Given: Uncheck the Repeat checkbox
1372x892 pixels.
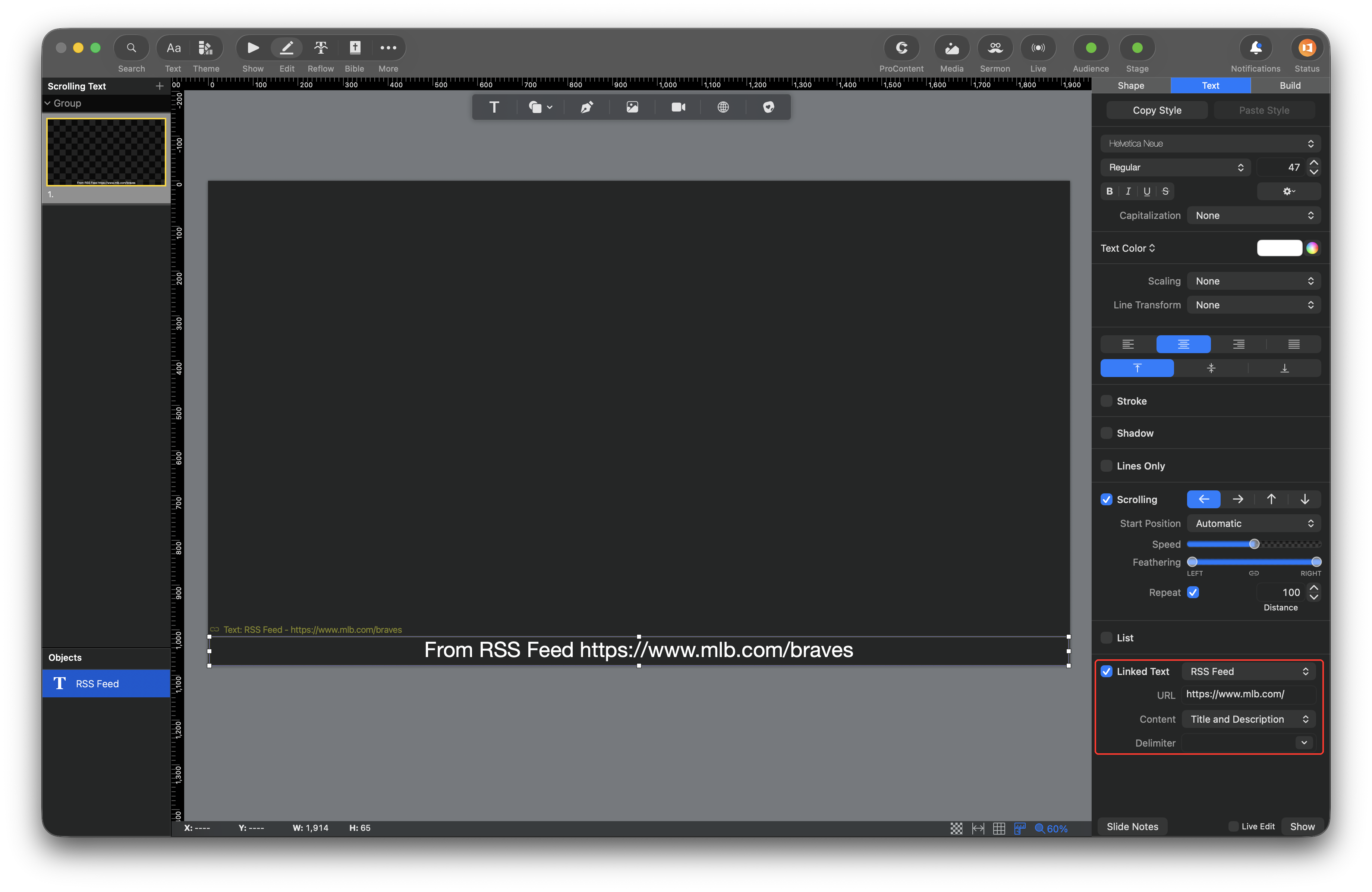Looking at the screenshot, I should 1193,592.
